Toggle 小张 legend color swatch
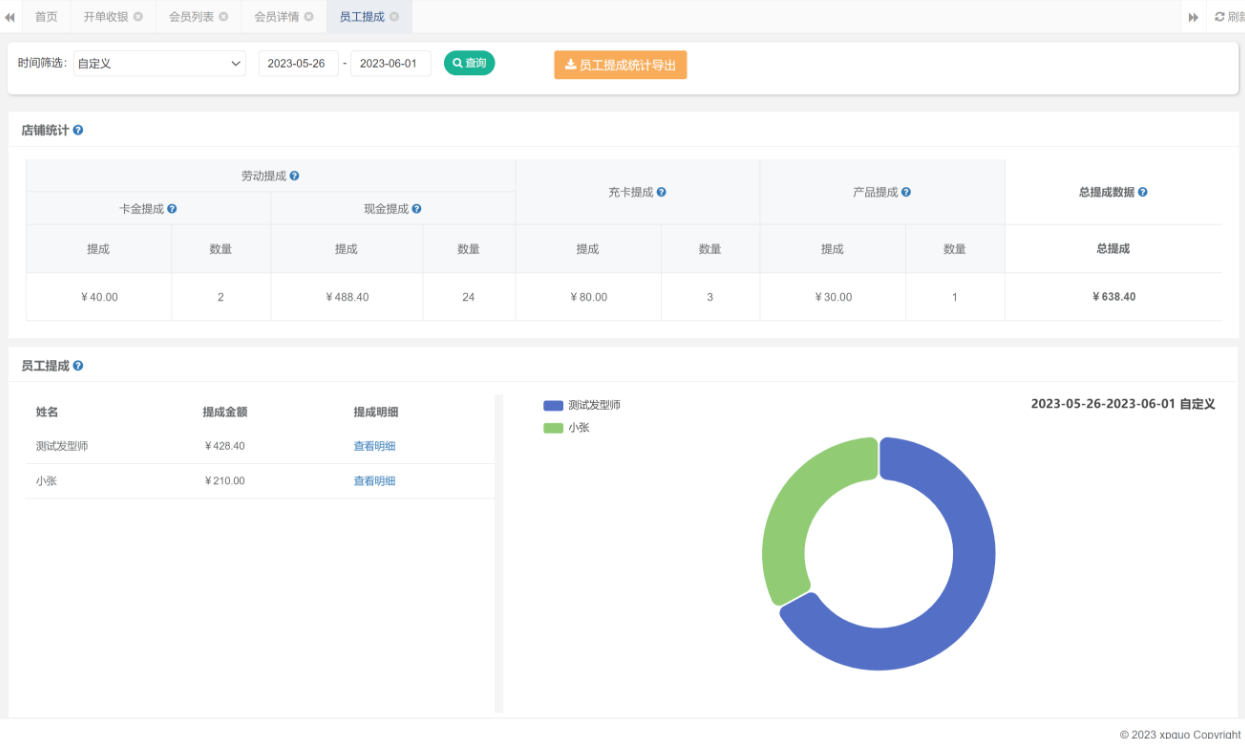The width and height of the screenshot is (1245, 745). tap(553, 428)
